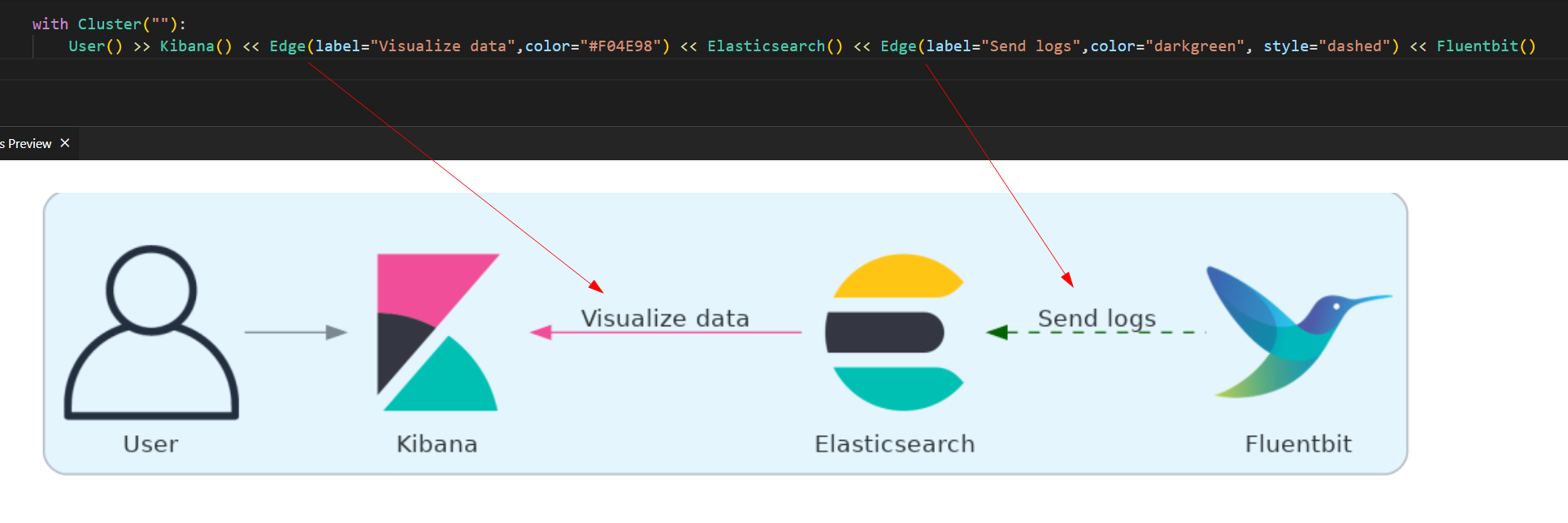Click the green dashed arrowhead near Elasticsearch

[997, 332]
